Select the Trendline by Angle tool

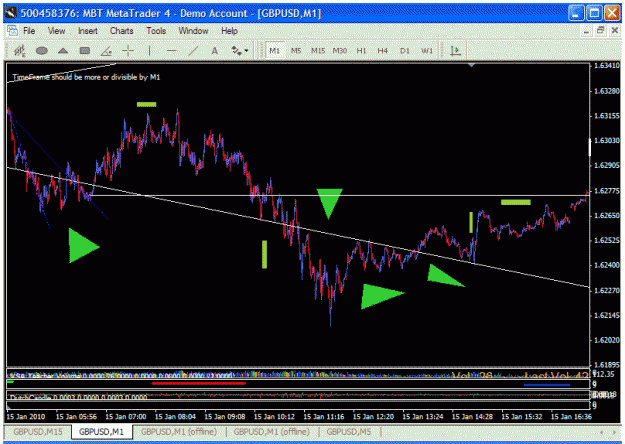pyautogui.click(x=106, y=51)
